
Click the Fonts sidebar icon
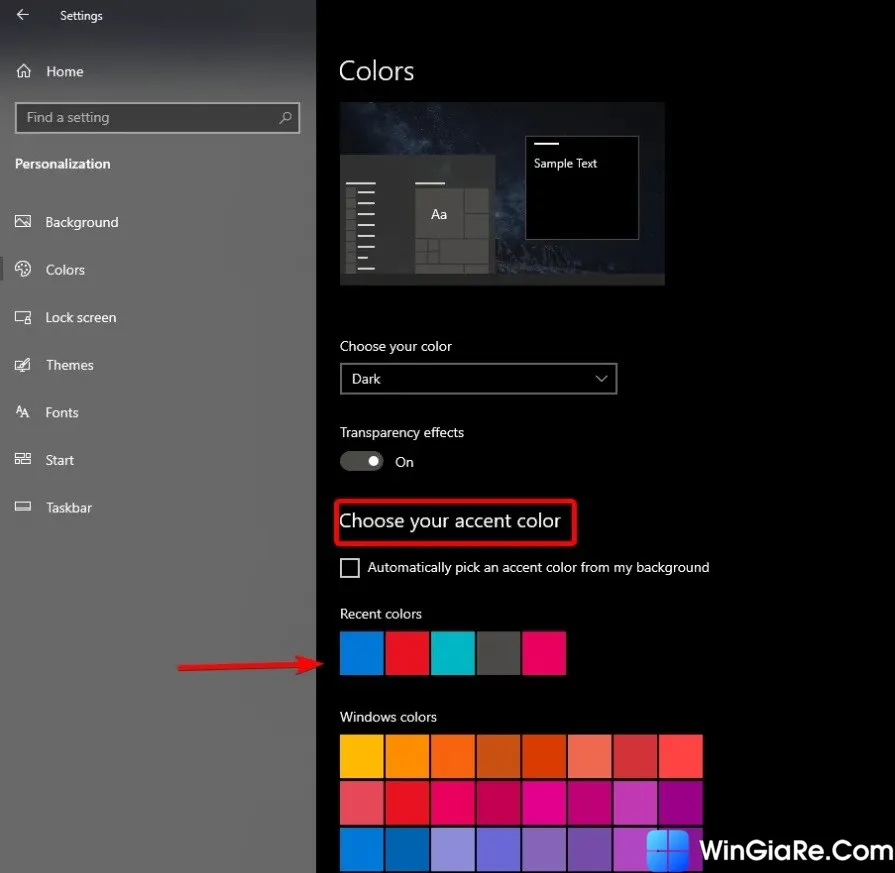click(22, 412)
